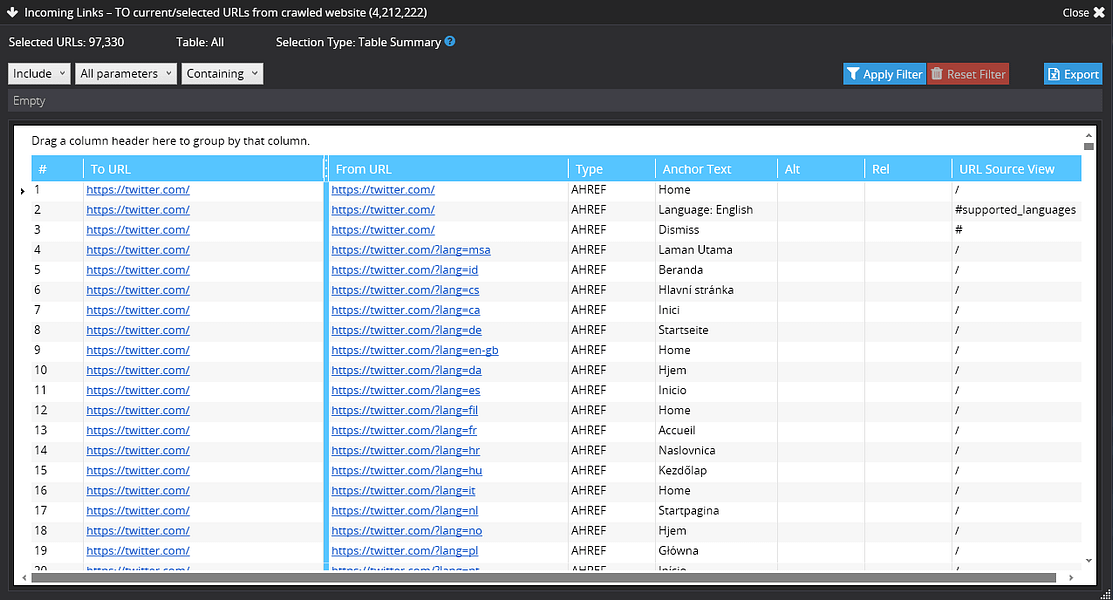Screen dimensions: 1113x600
Task: Click the row 1 indicator arrow
Action: pyautogui.click(x=23, y=190)
